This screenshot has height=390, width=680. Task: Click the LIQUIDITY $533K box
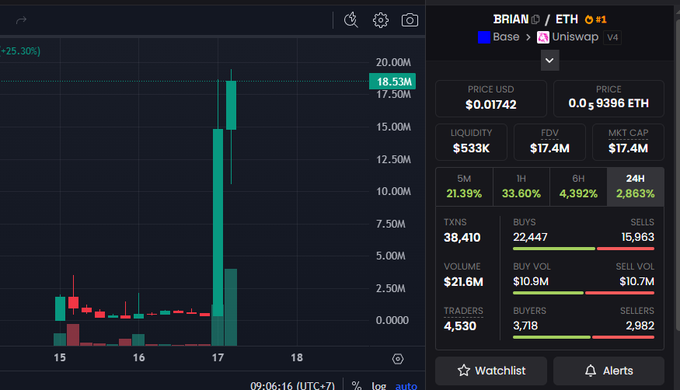[x=471, y=142]
